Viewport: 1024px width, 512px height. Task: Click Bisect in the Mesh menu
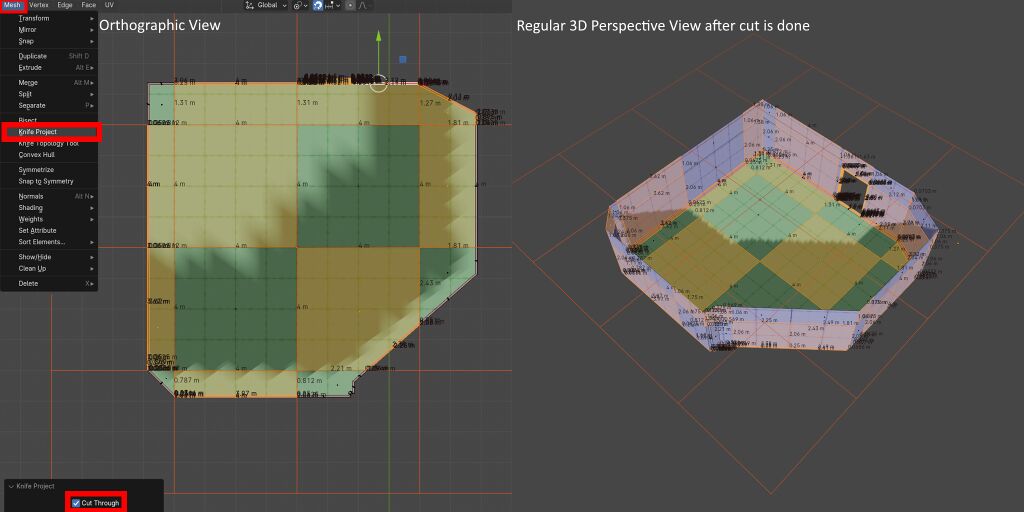tap(27, 120)
